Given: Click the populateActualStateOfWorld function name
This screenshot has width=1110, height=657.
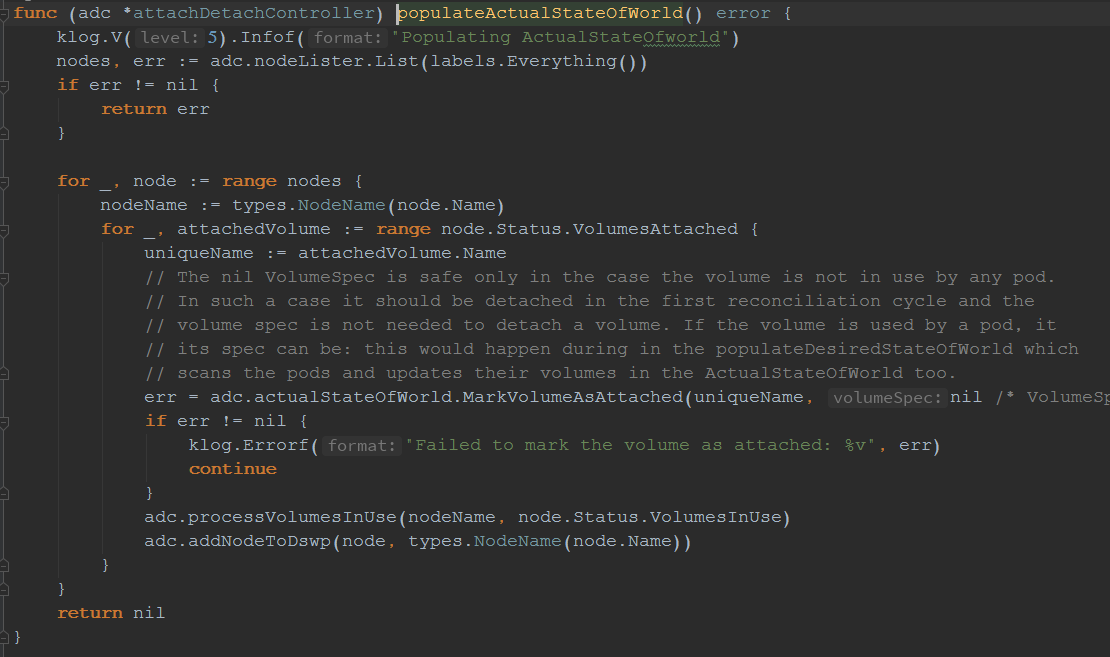Looking at the screenshot, I should pos(540,13).
